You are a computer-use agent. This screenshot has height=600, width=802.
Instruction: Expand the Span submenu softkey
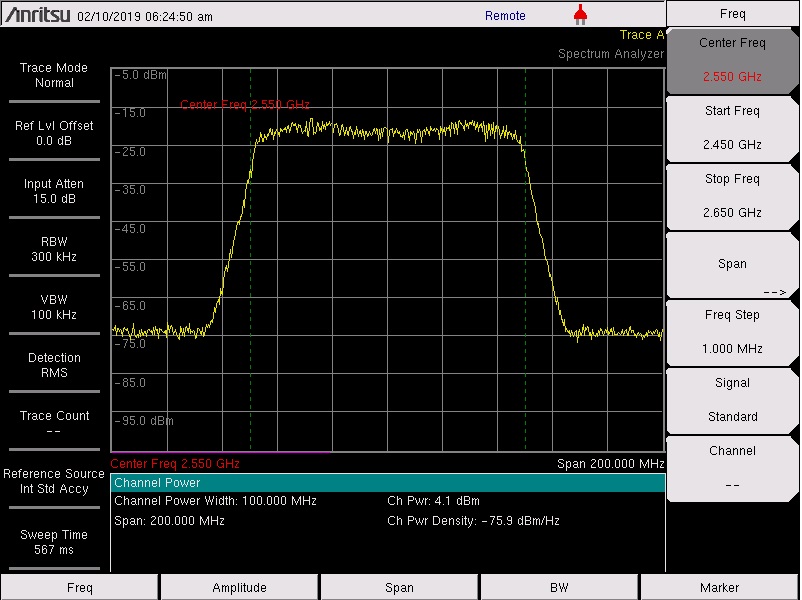[x=732, y=264]
